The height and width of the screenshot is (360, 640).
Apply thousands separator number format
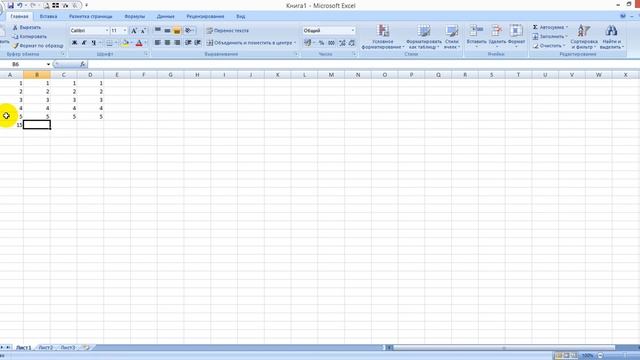tap(331, 42)
